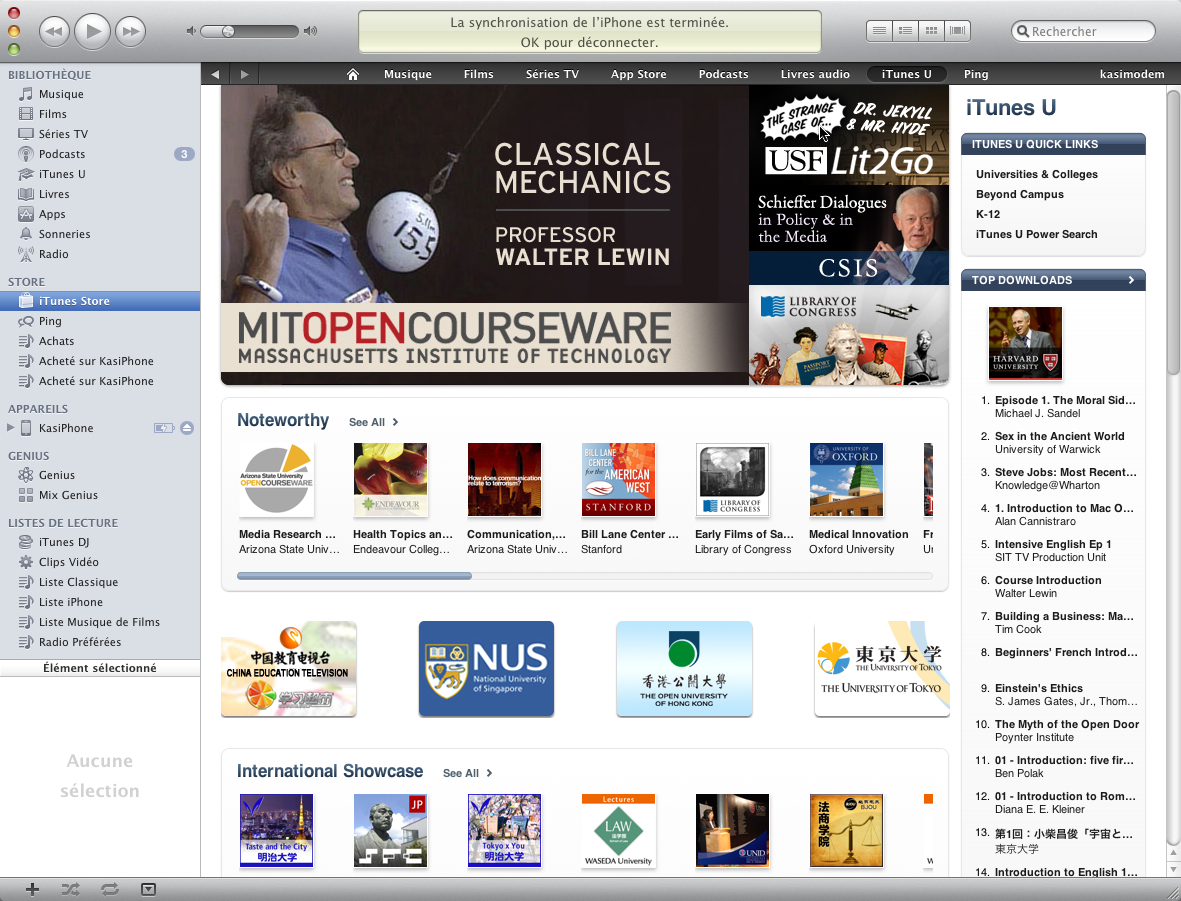This screenshot has width=1181, height=901.
Task: Open Sex in the Ancient World
Action: [x=1059, y=436]
